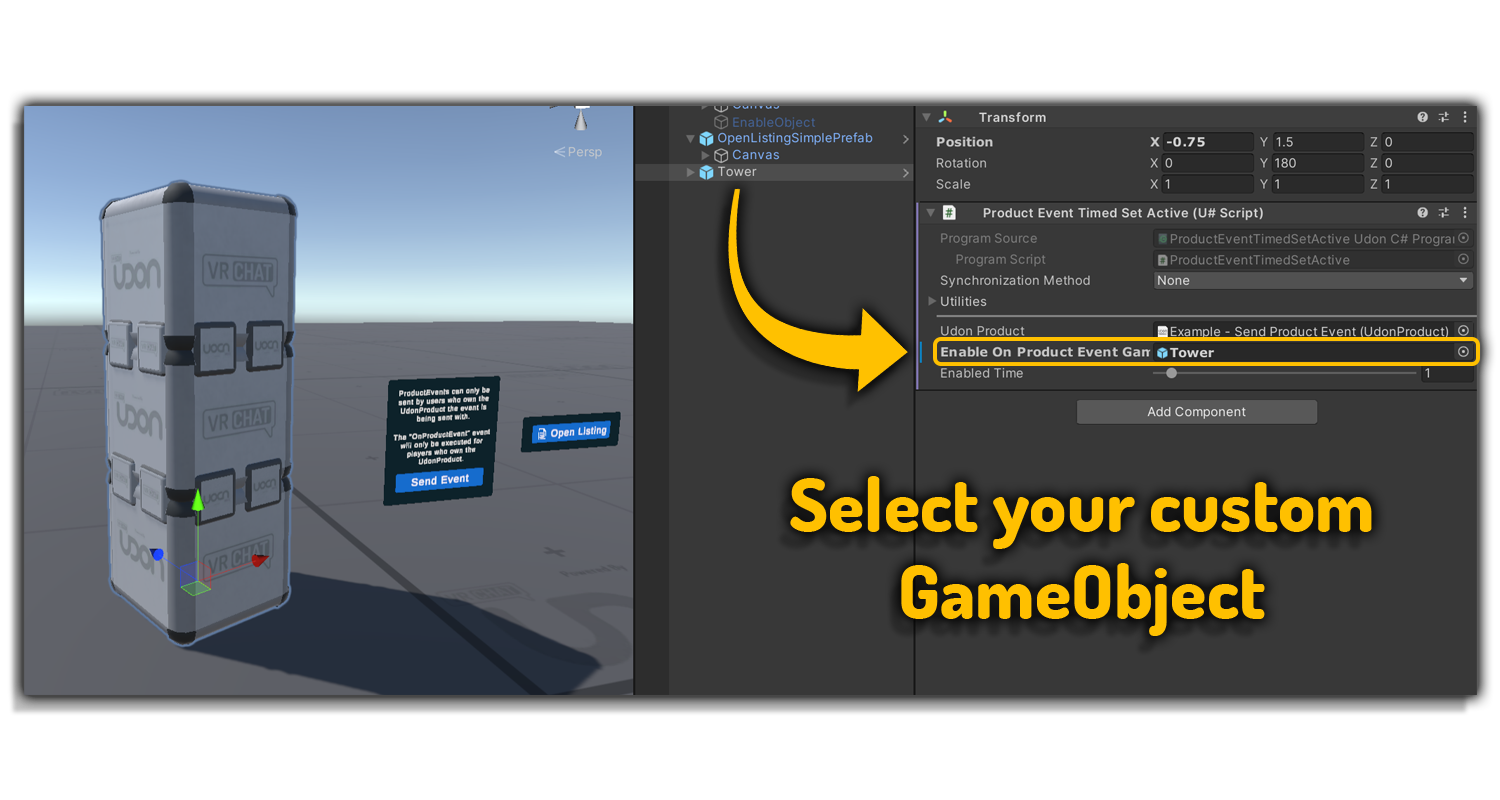Click the U# script component icon
1500x800 pixels.
tap(950, 213)
